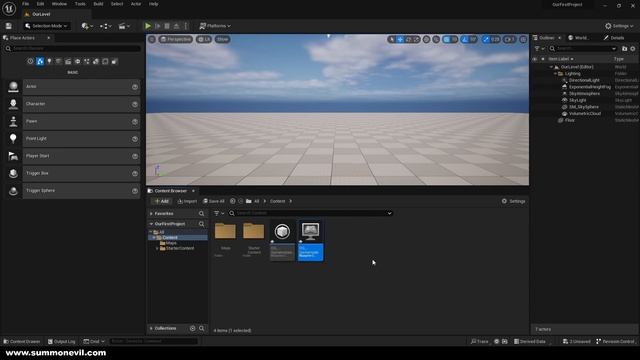Toggle the world/local coordinate icon in viewport

point(427,39)
